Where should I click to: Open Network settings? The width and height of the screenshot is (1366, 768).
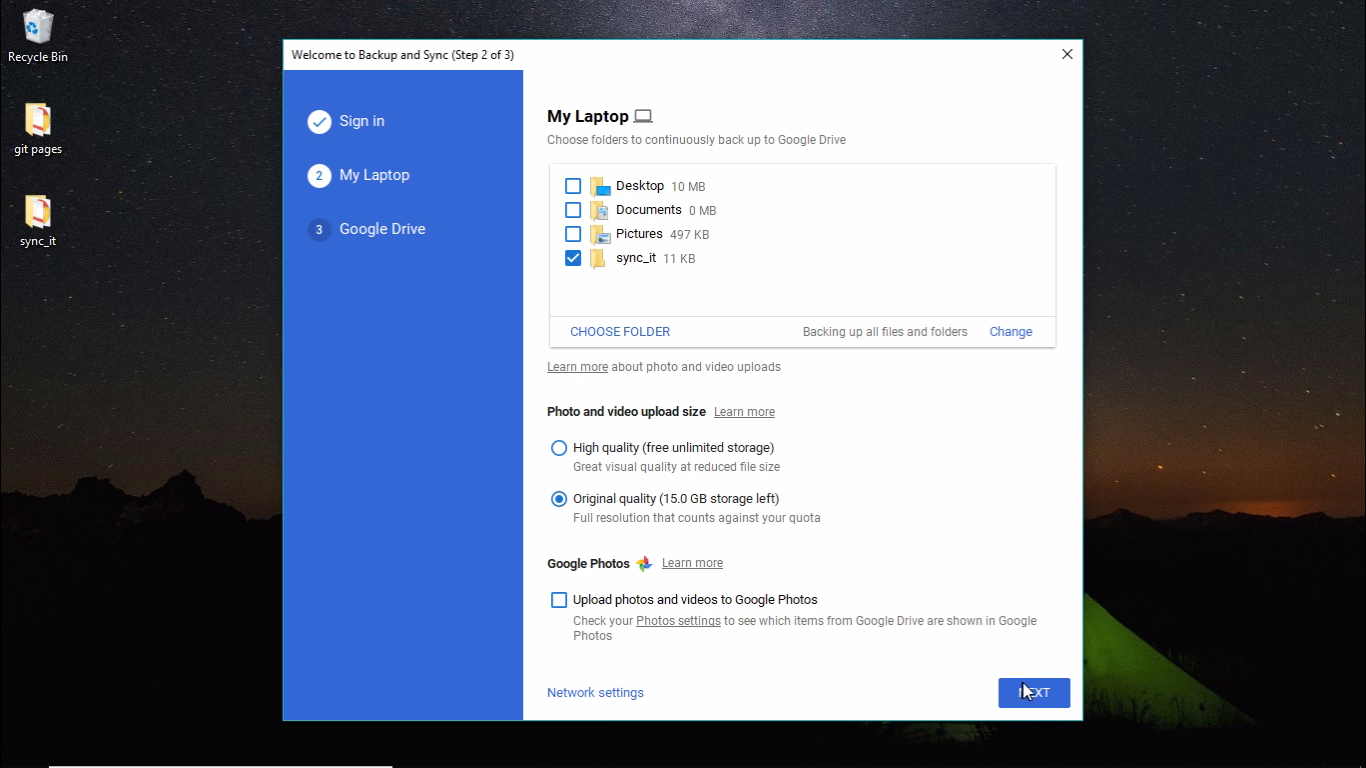click(x=595, y=692)
